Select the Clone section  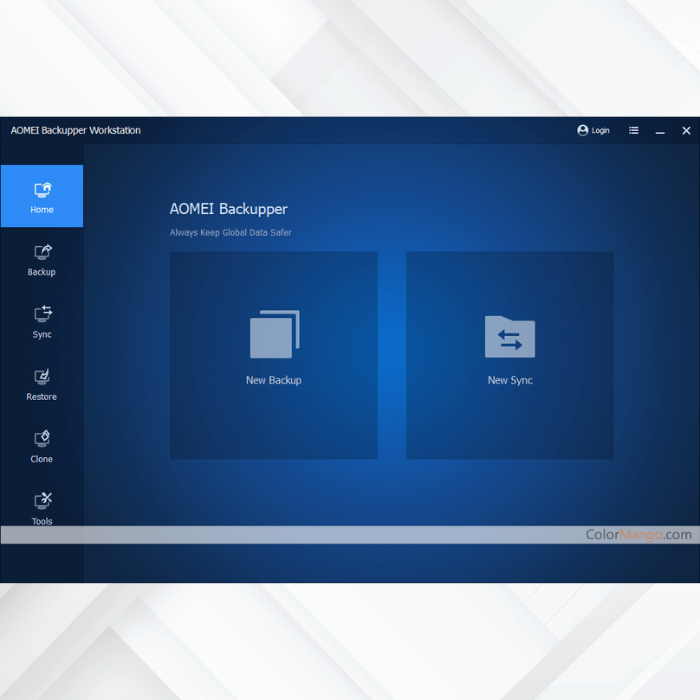[42, 447]
